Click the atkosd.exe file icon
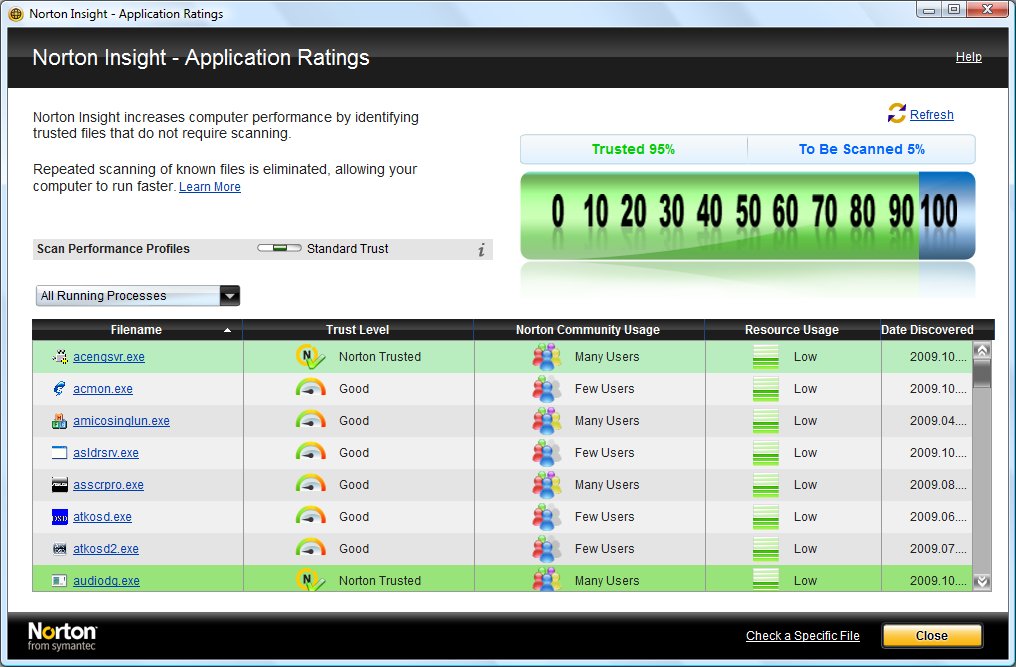This screenshot has height=667, width=1016. [x=60, y=517]
